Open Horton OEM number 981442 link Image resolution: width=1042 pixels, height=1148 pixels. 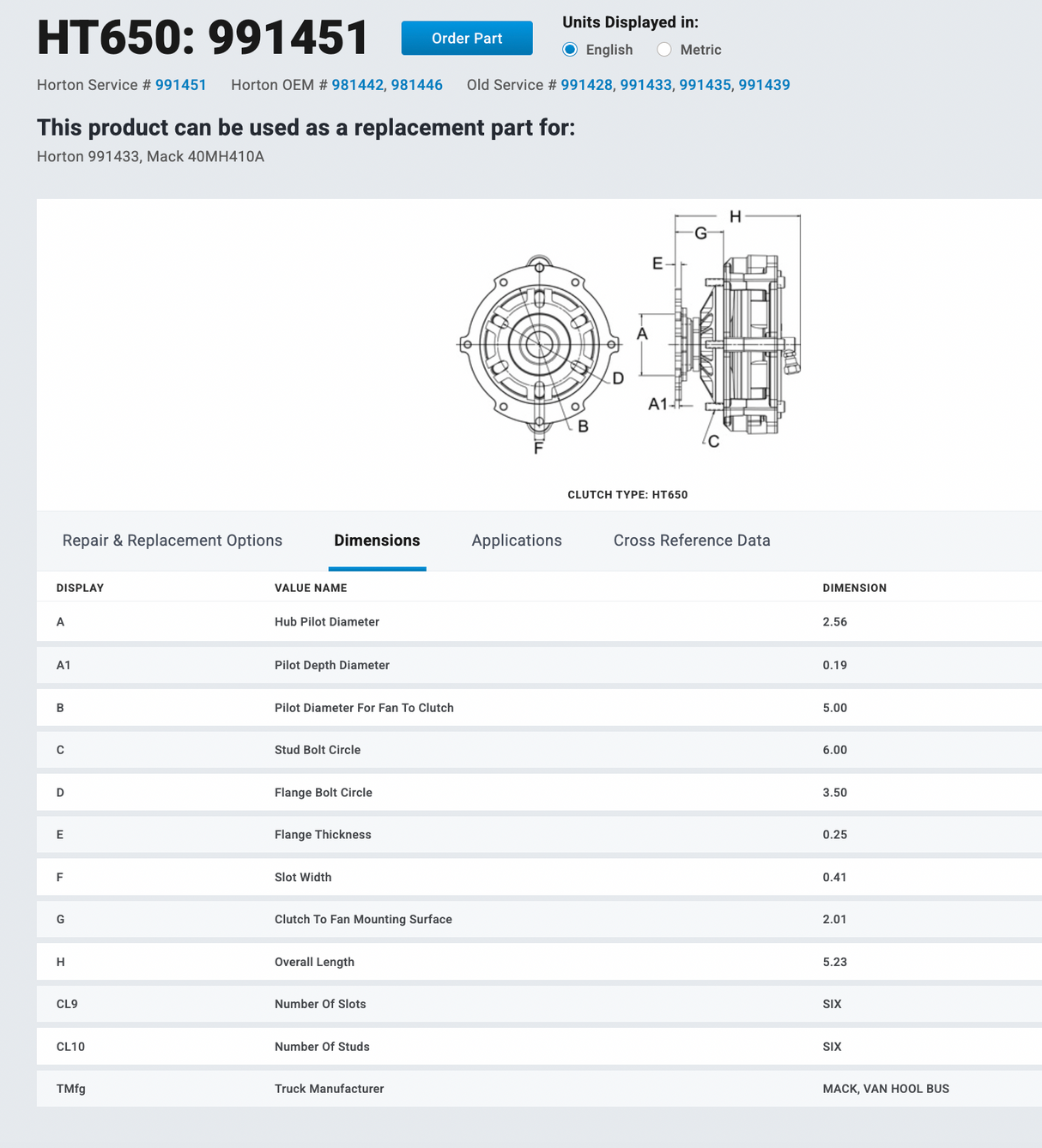pyautogui.click(x=357, y=85)
